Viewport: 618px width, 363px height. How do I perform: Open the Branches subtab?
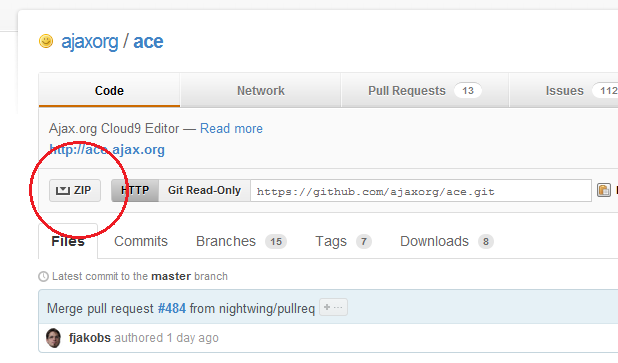click(241, 241)
